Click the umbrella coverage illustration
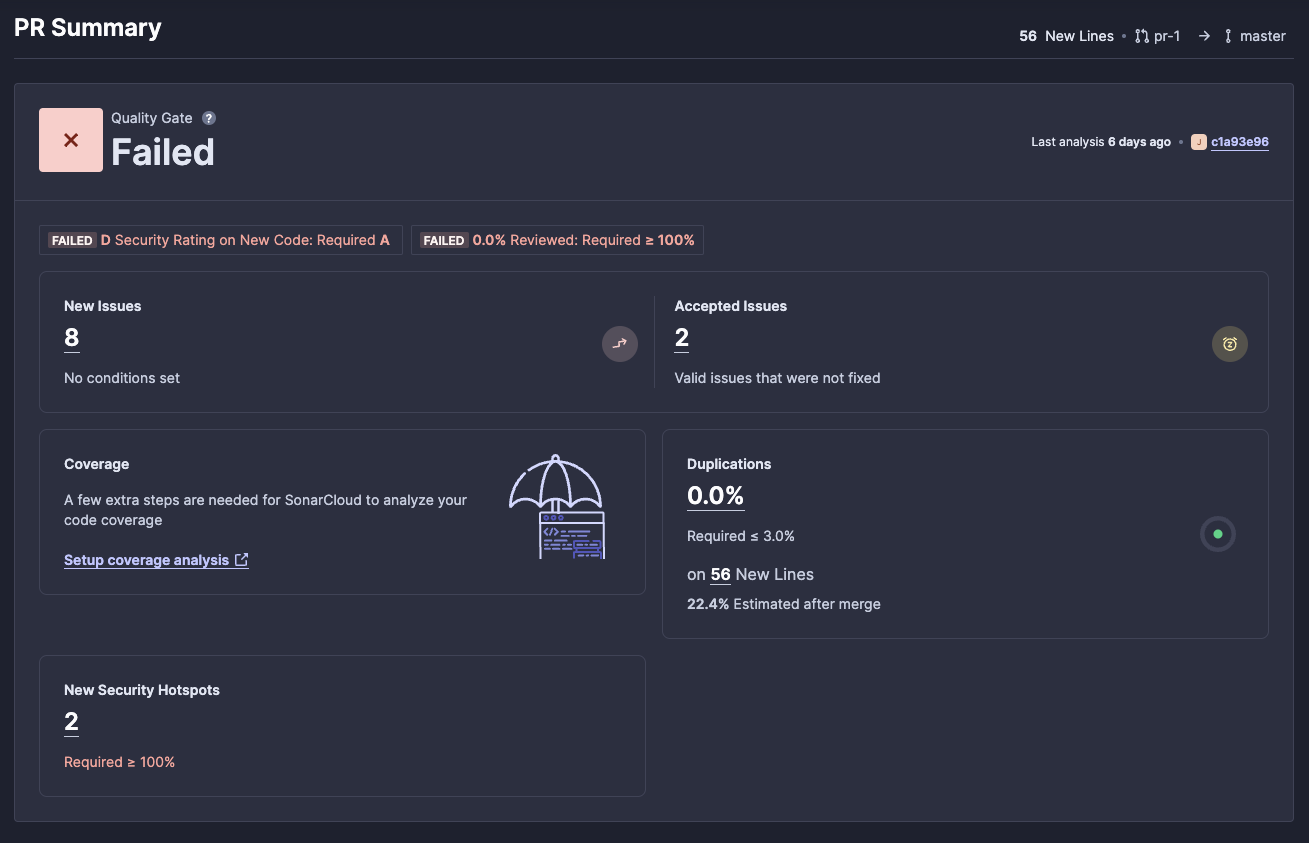This screenshot has height=843, width=1309. (x=558, y=508)
